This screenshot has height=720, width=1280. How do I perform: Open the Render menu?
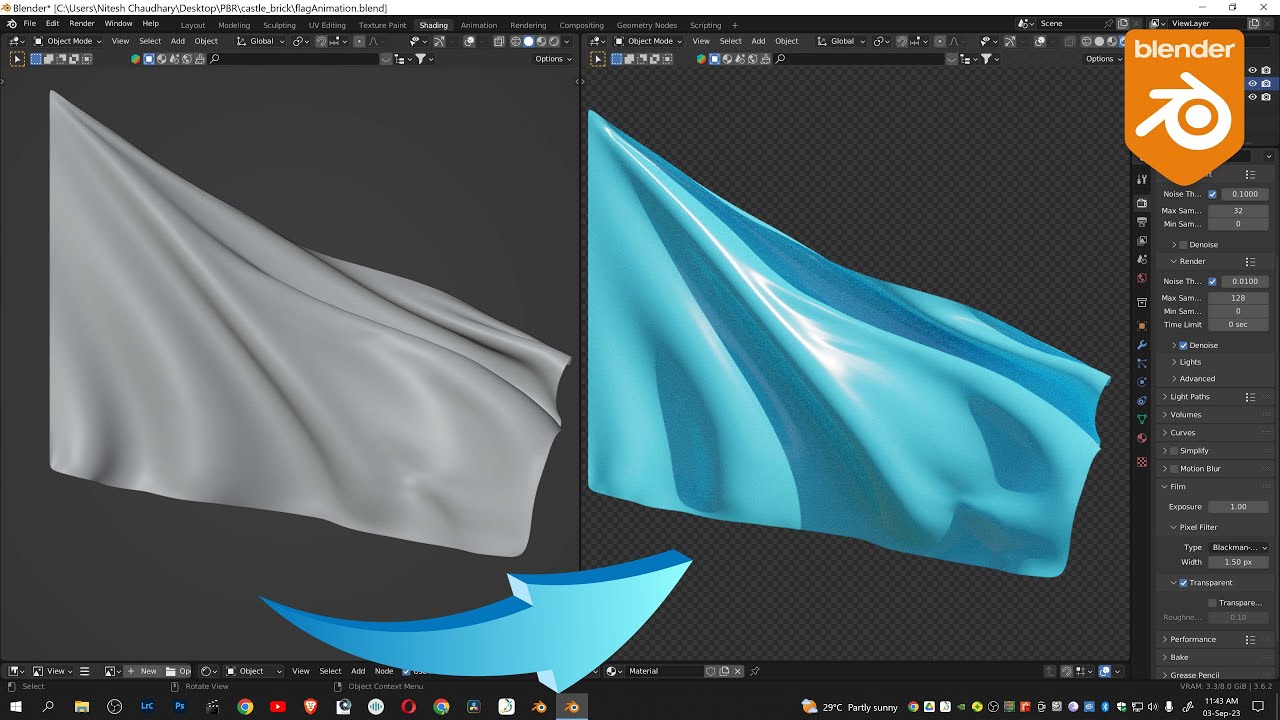[x=82, y=24]
